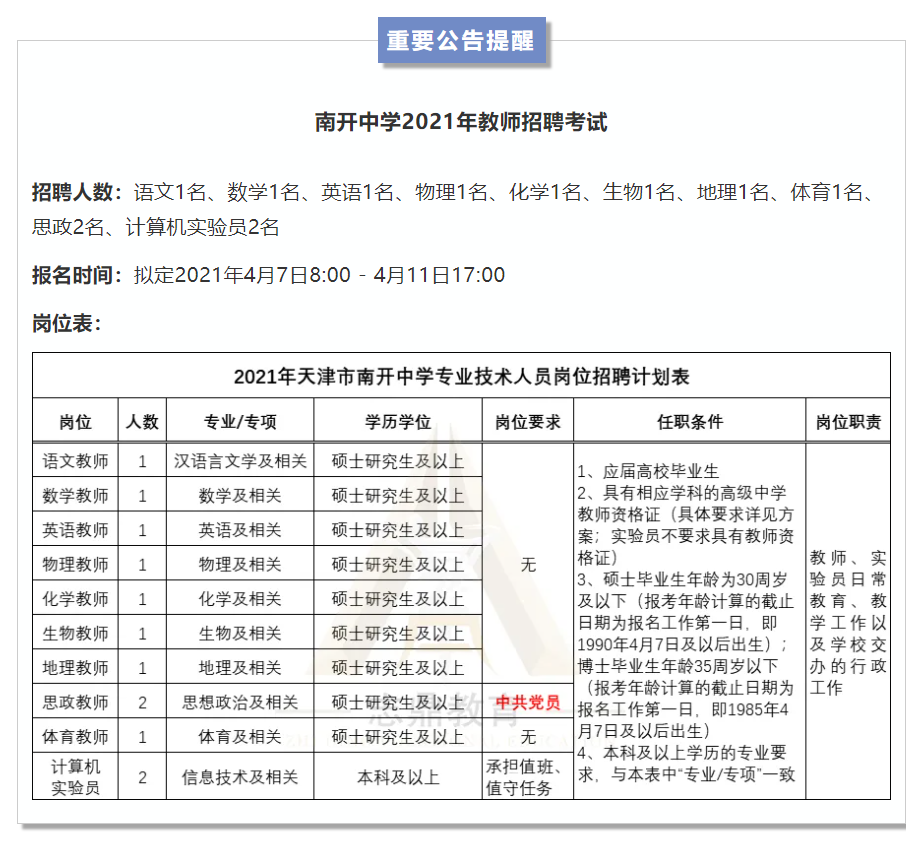This screenshot has width=917, height=841.
Task: Click 硕士研究生及以上 in 体育教师 row
Action: pos(398,736)
